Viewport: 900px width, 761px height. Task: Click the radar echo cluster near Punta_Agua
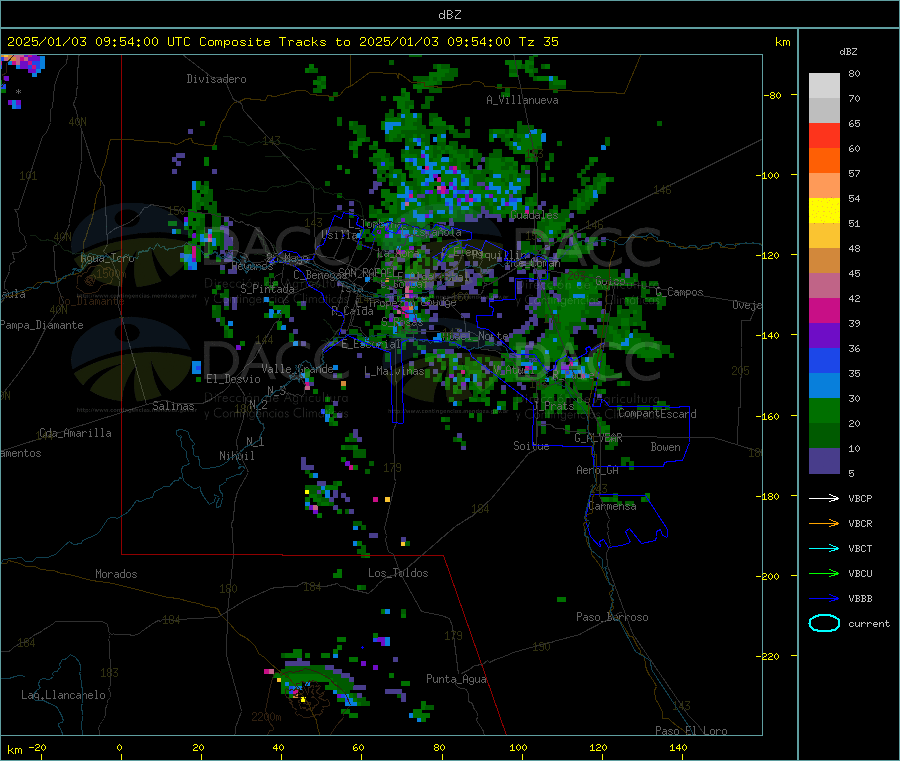pyautogui.click(x=421, y=712)
